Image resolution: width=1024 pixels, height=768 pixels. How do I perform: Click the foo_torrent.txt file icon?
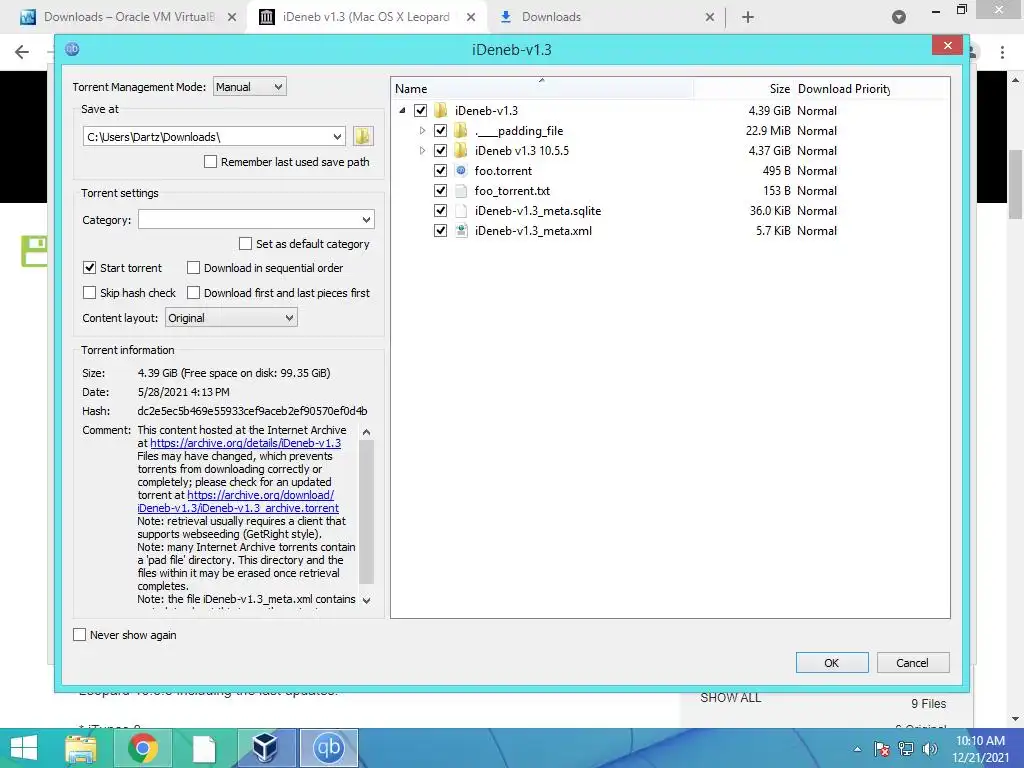[x=461, y=191]
